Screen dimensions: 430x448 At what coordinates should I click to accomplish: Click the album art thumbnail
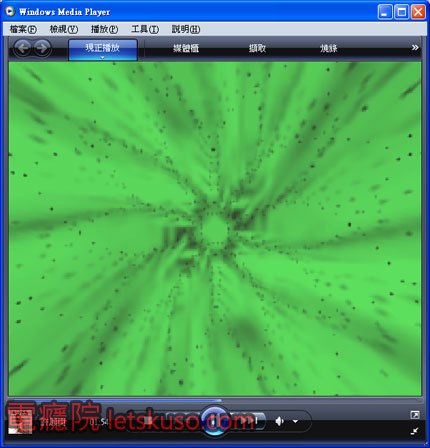[x=20, y=423]
